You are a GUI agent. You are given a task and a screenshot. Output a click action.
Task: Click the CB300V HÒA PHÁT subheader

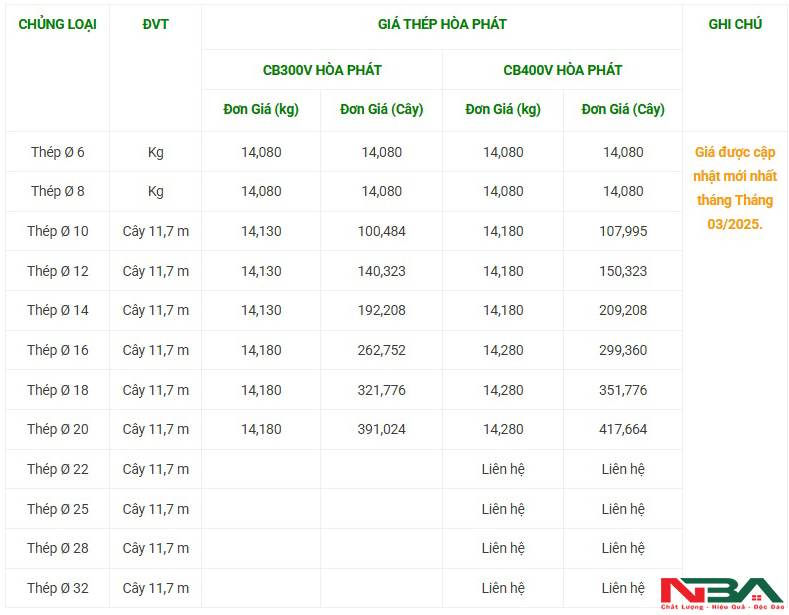322,70
